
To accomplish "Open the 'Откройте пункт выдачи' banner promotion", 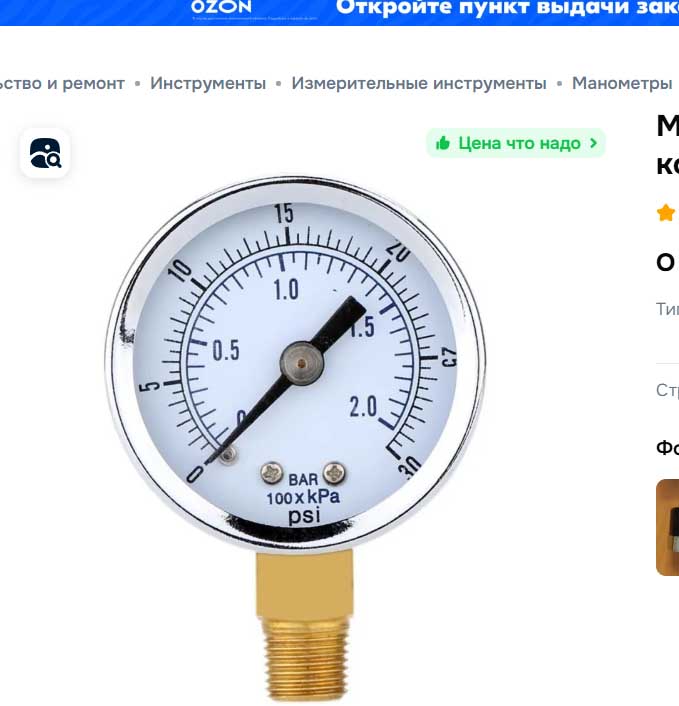I will 507,8.
